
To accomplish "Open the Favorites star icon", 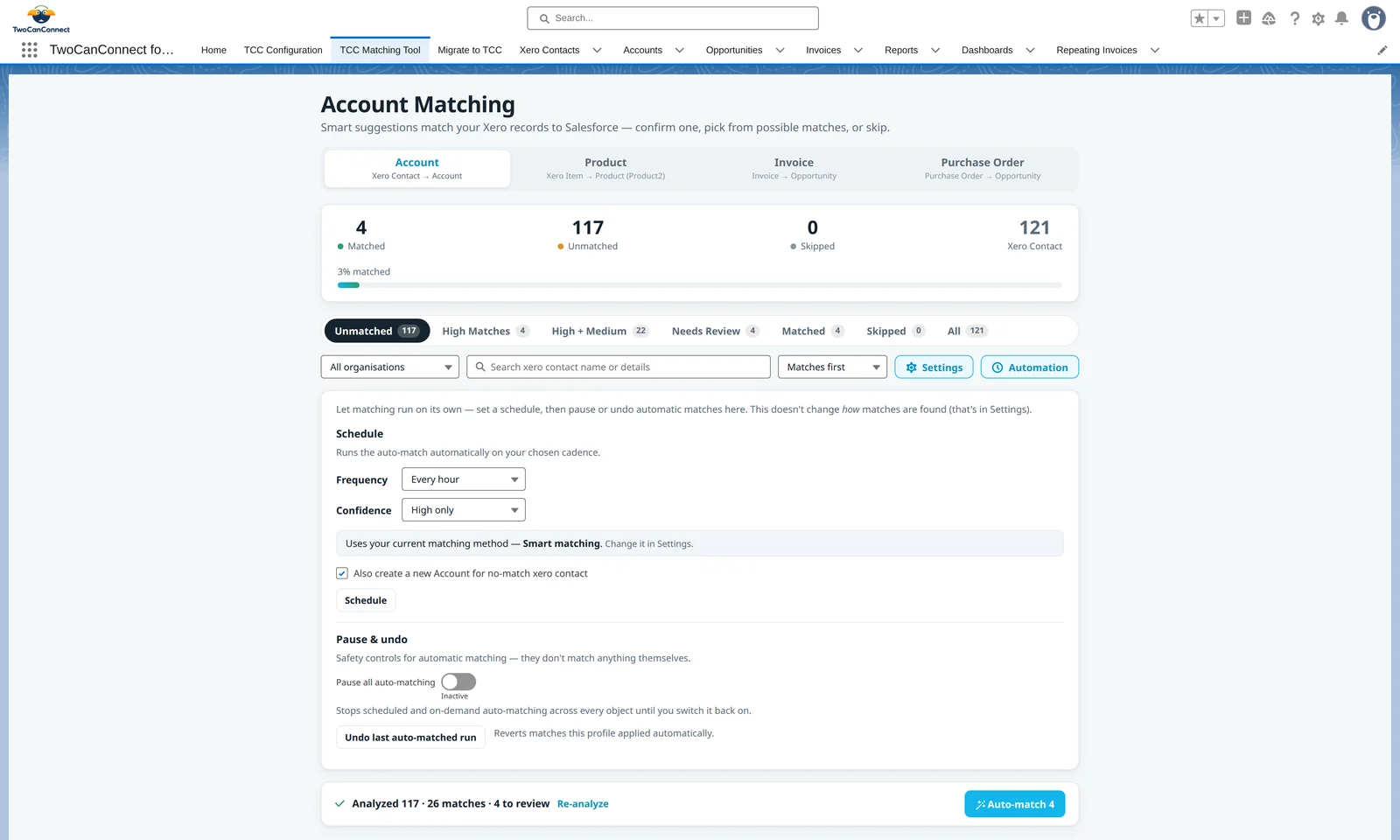I will (x=1200, y=18).
